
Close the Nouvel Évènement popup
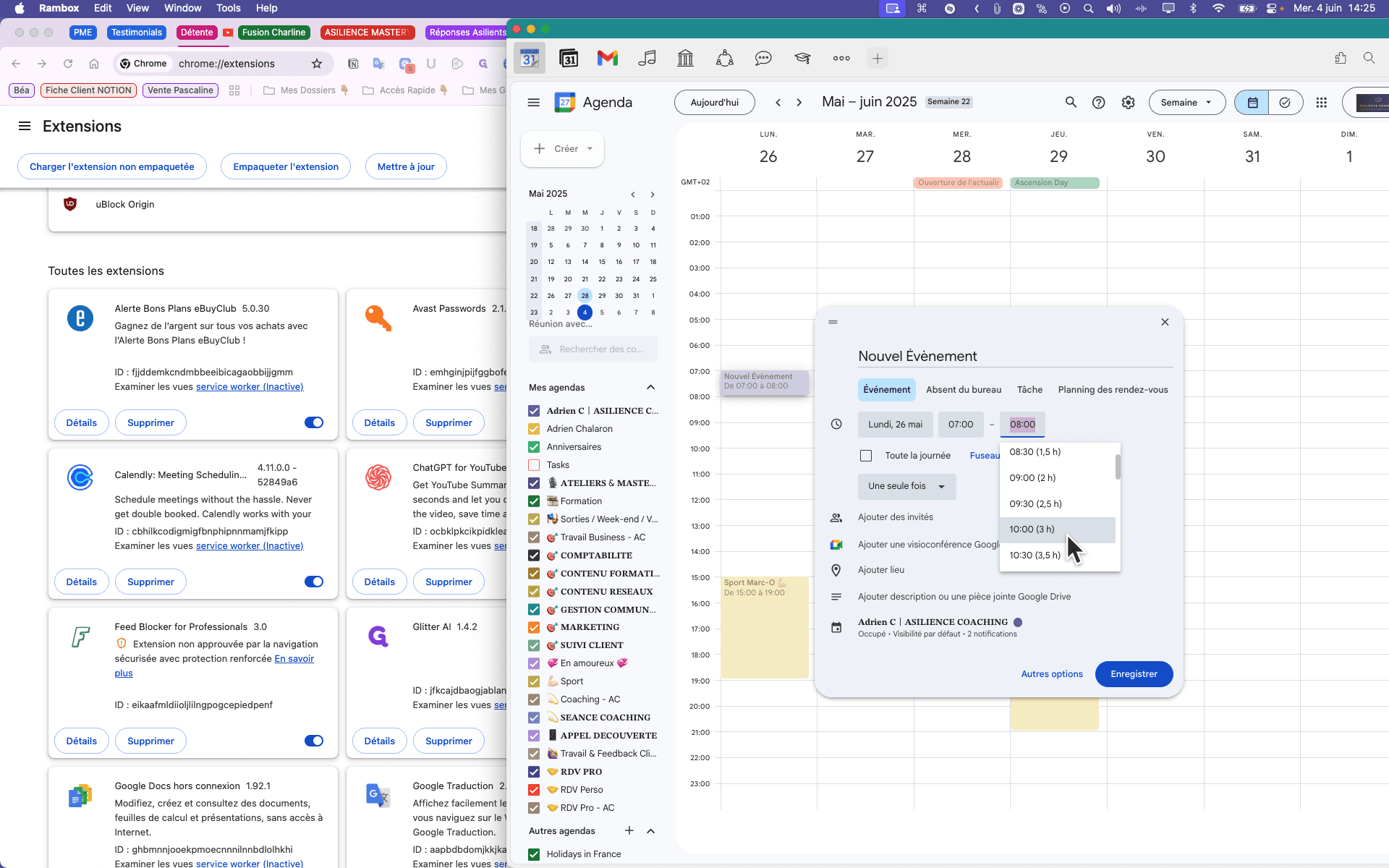coord(1165,322)
